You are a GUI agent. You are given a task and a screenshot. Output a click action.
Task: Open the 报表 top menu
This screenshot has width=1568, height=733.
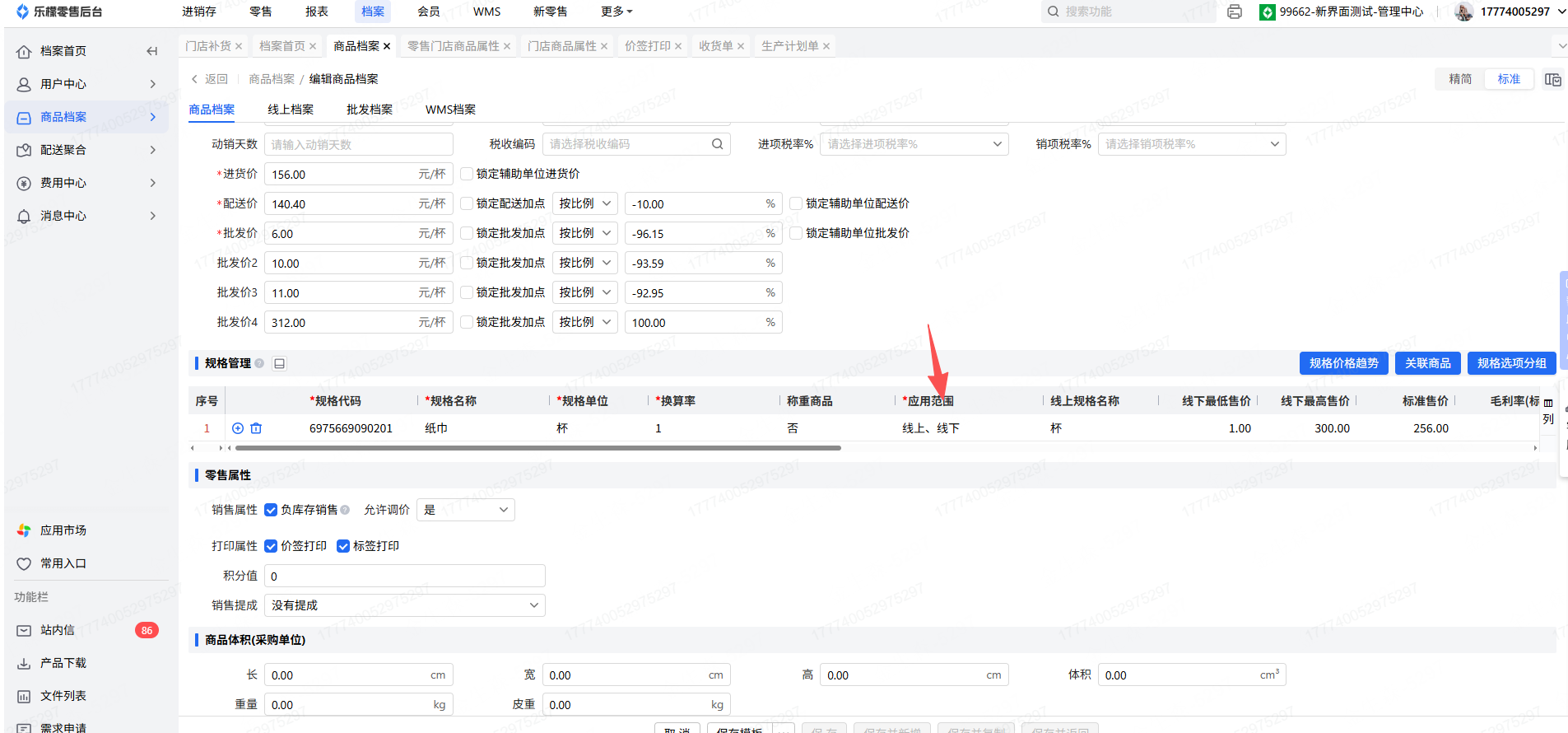pos(317,12)
